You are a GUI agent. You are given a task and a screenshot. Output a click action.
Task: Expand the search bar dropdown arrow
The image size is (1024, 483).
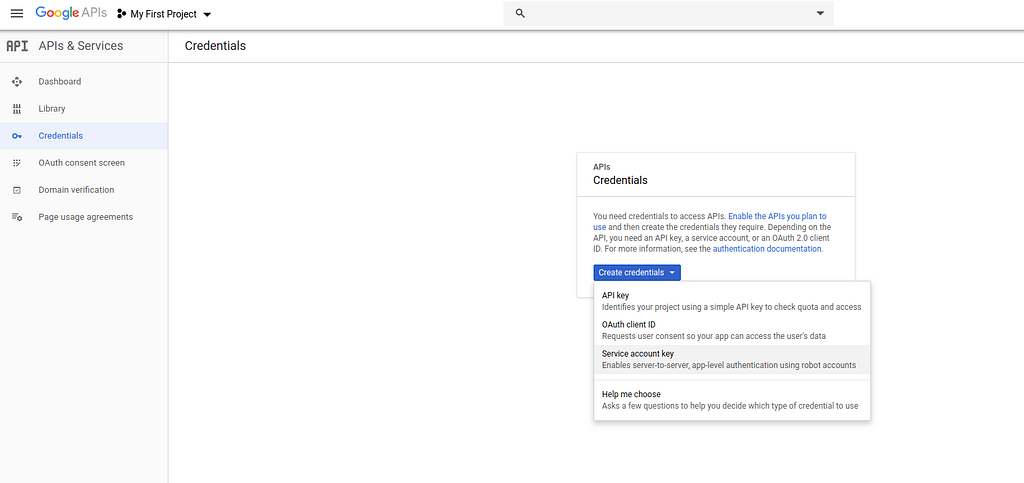point(820,14)
